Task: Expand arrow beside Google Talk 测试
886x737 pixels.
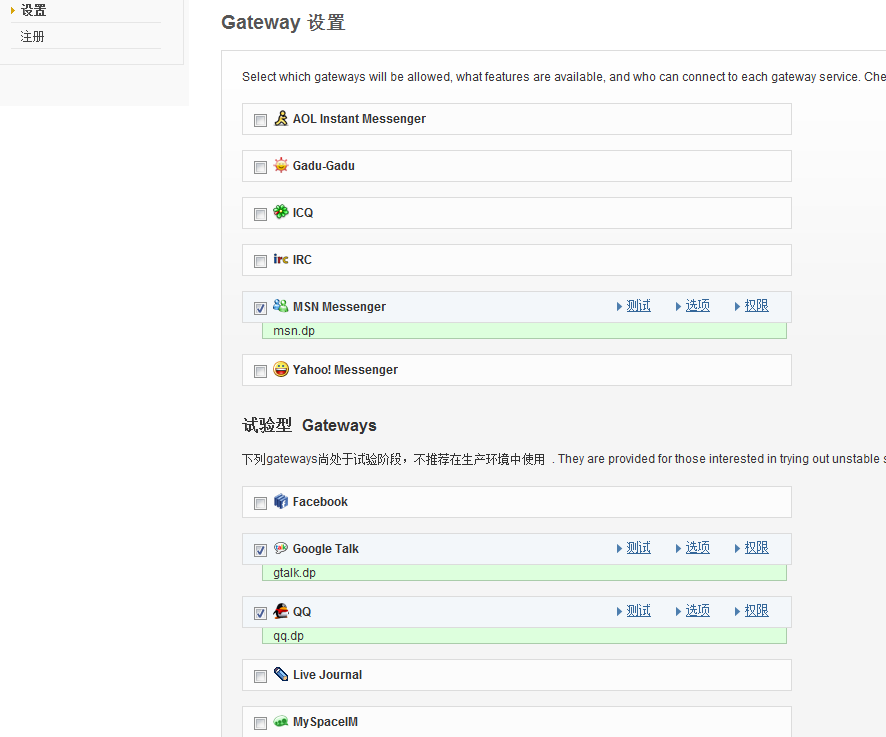Action: 619,548
